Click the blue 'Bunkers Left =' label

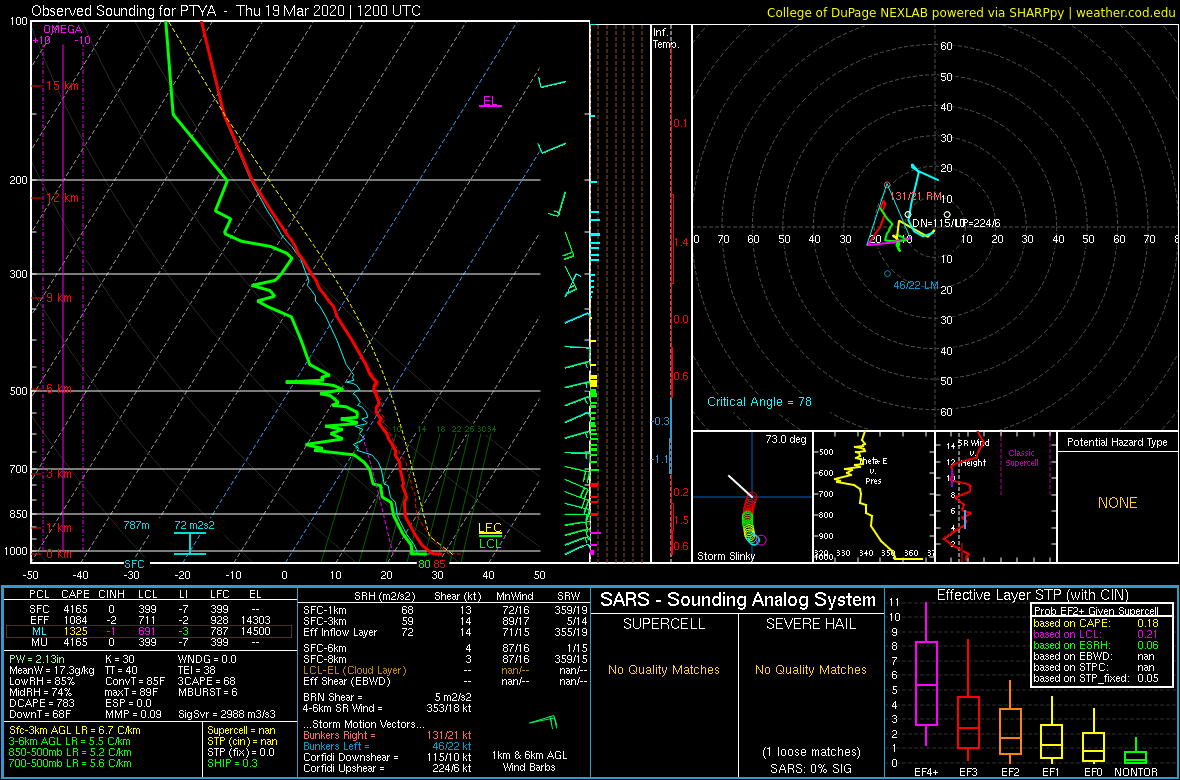tap(336, 746)
